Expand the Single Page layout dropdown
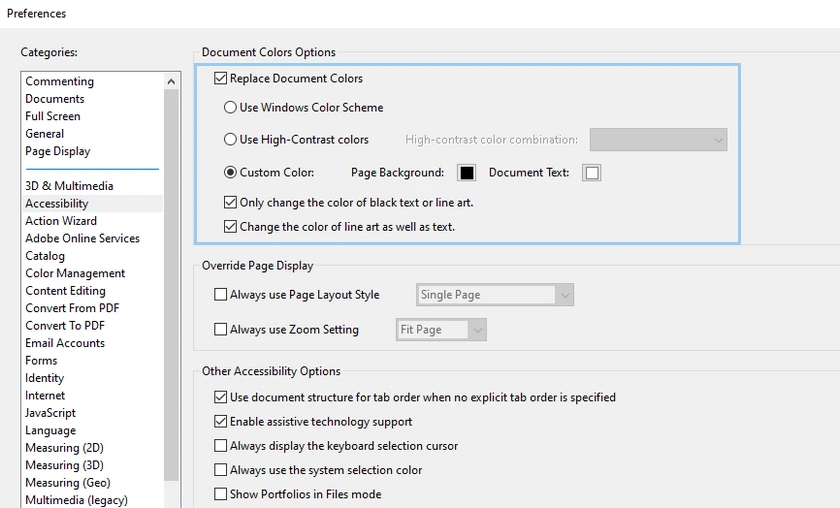This screenshot has width=840, height=508. point(495,295)
